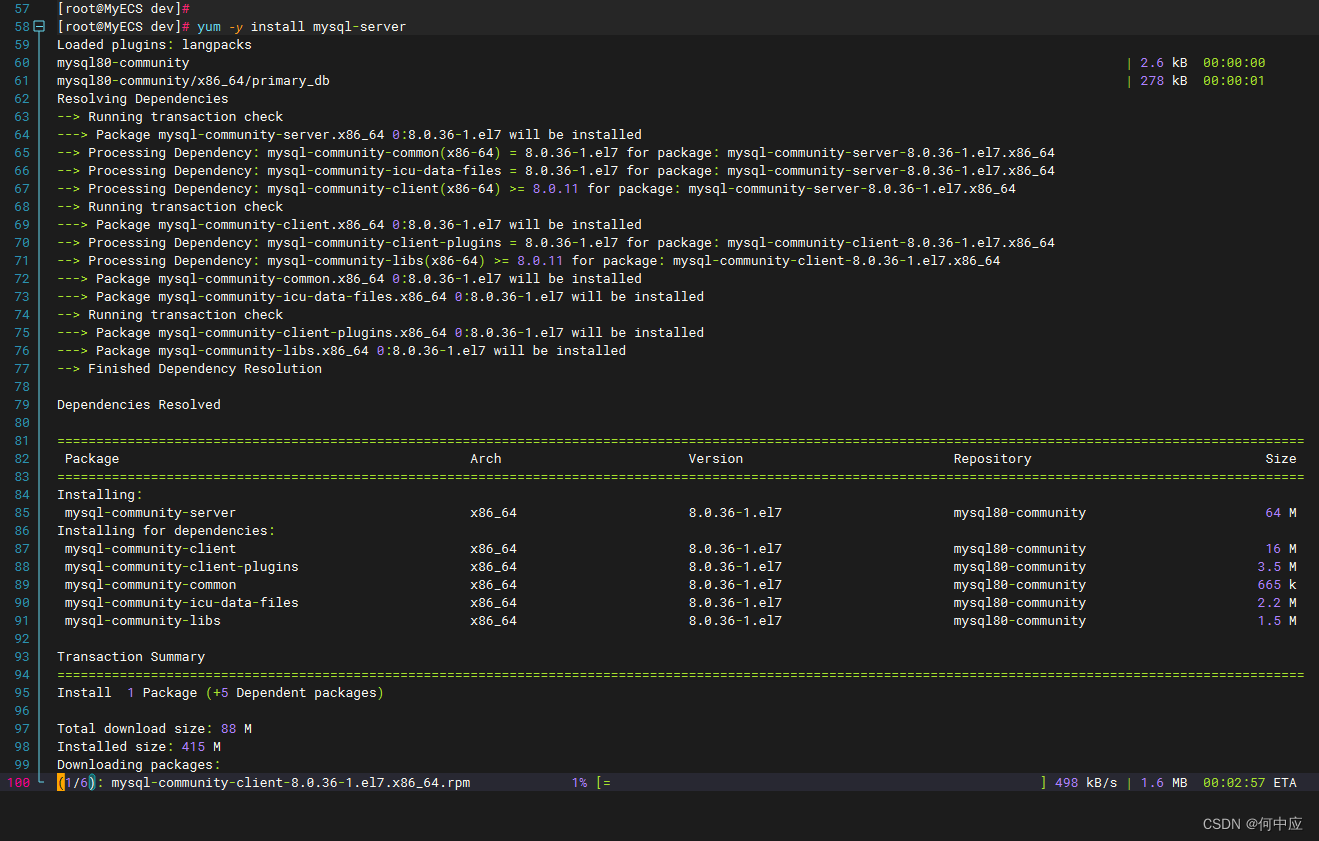Click the '278 kB' download size
The width and height of the screenshot is (1319, 841).
pyautogui.click(x=1164, y=81)
